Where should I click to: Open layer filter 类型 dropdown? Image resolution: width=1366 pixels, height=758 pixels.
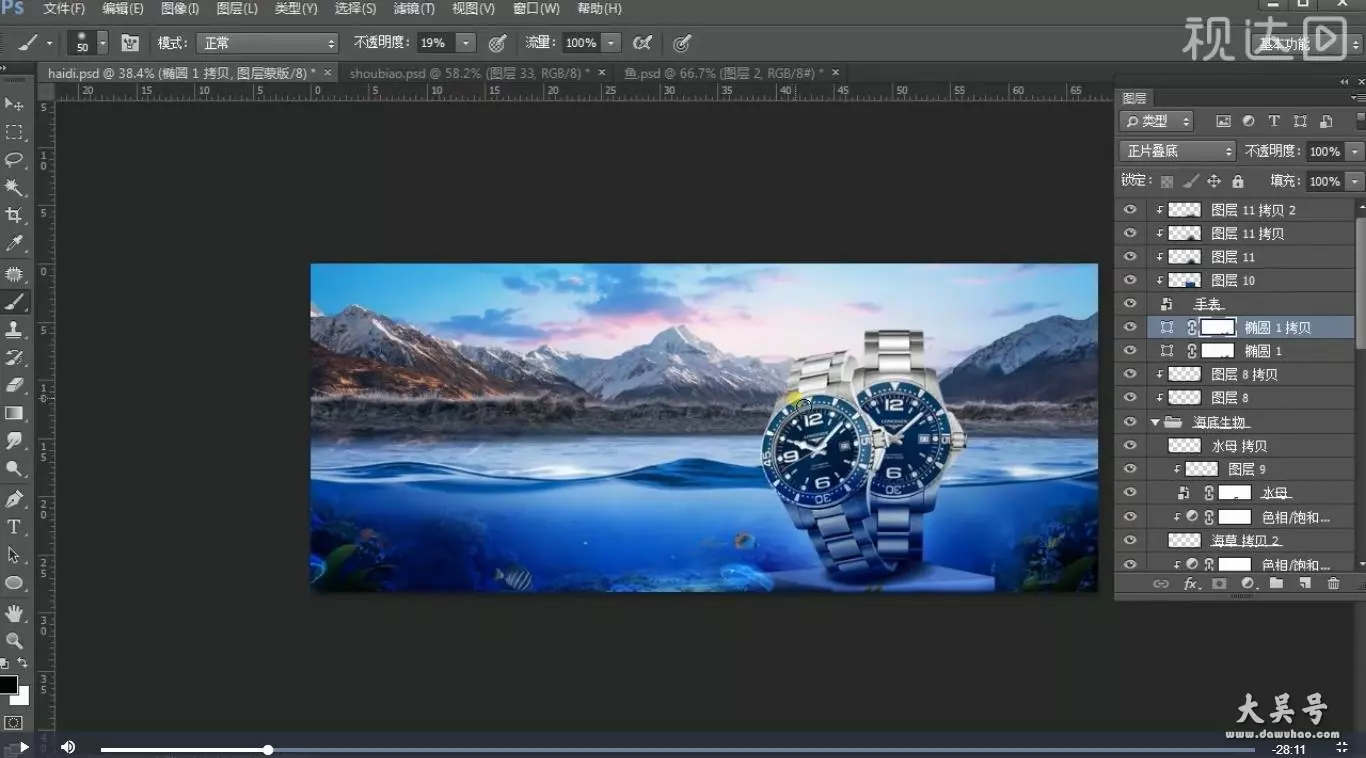(1157, 121)
